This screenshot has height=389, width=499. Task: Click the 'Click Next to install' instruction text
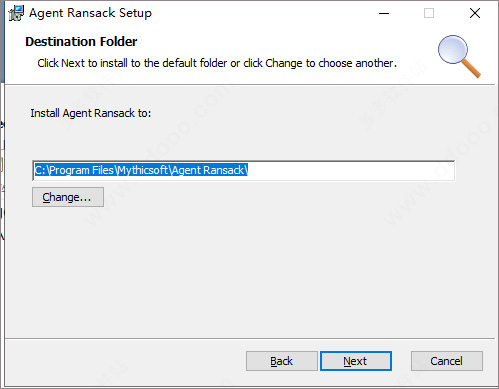click(x=217, y=63)
